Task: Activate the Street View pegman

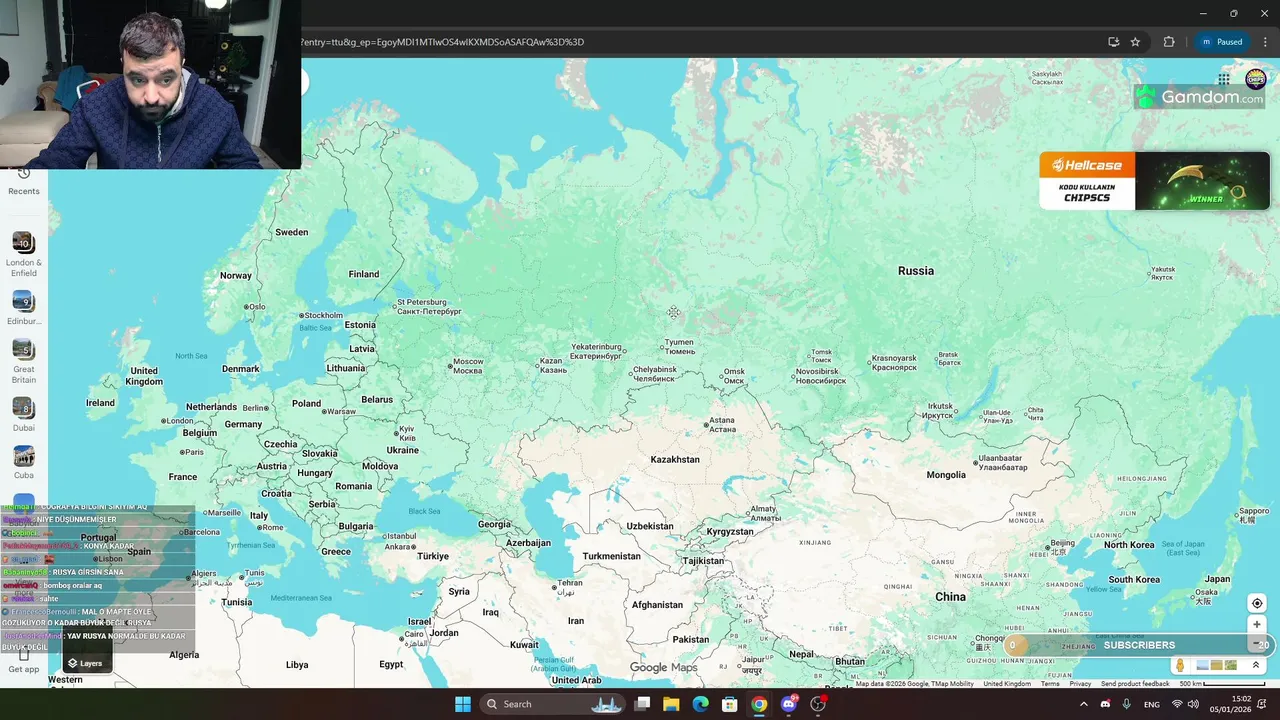Action: click(x=1181, y=665)
